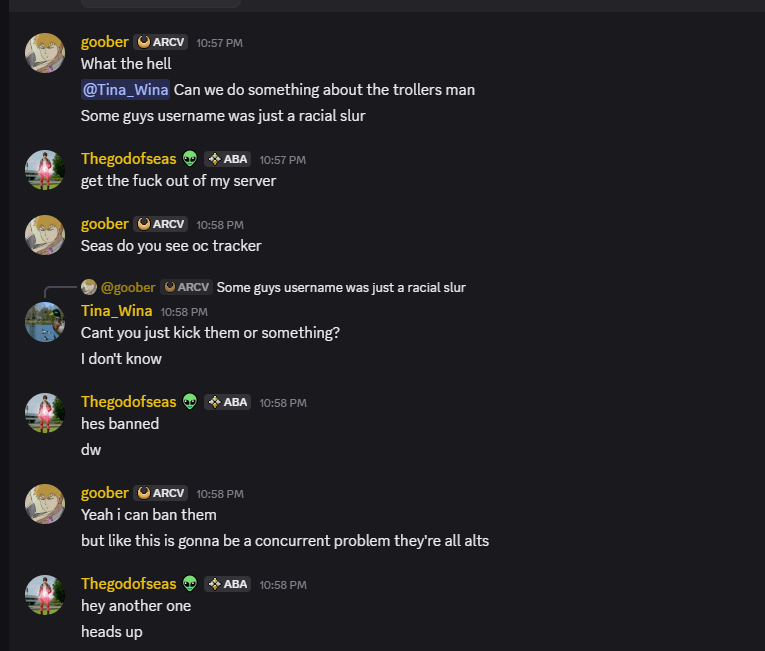Click @goober in the reply preview line
The image size is (765, 651).
tap(128, 287)
